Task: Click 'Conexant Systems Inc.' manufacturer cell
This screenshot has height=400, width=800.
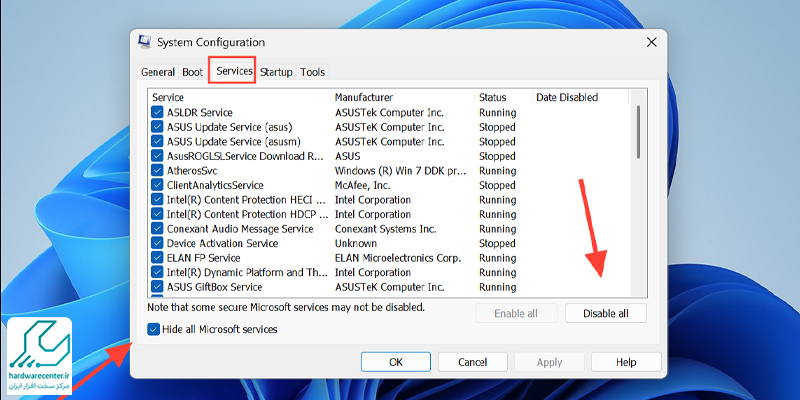Action: click(388, 229)
